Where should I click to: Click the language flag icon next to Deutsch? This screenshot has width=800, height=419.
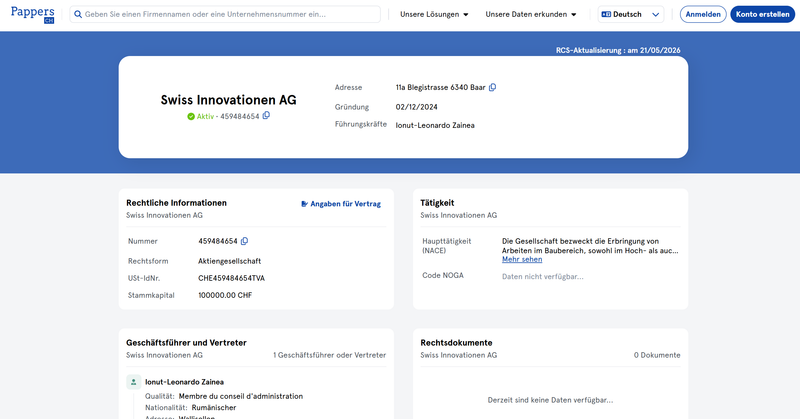pyautogui.click(x=606, y=14)
